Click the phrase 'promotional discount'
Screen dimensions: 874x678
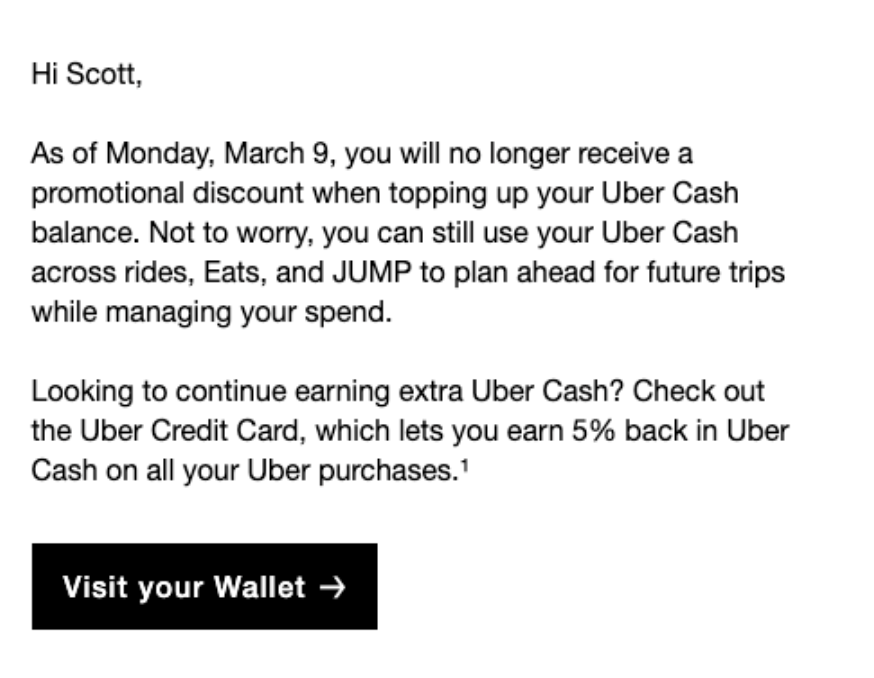click(x=167, y=195)
